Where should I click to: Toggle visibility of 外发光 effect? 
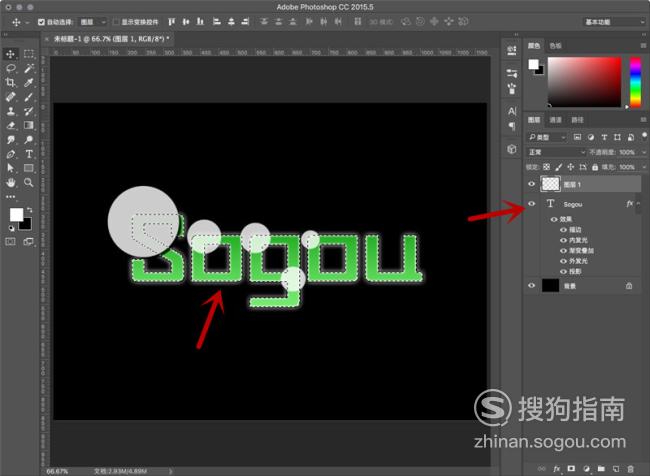(x=563, y=261)
